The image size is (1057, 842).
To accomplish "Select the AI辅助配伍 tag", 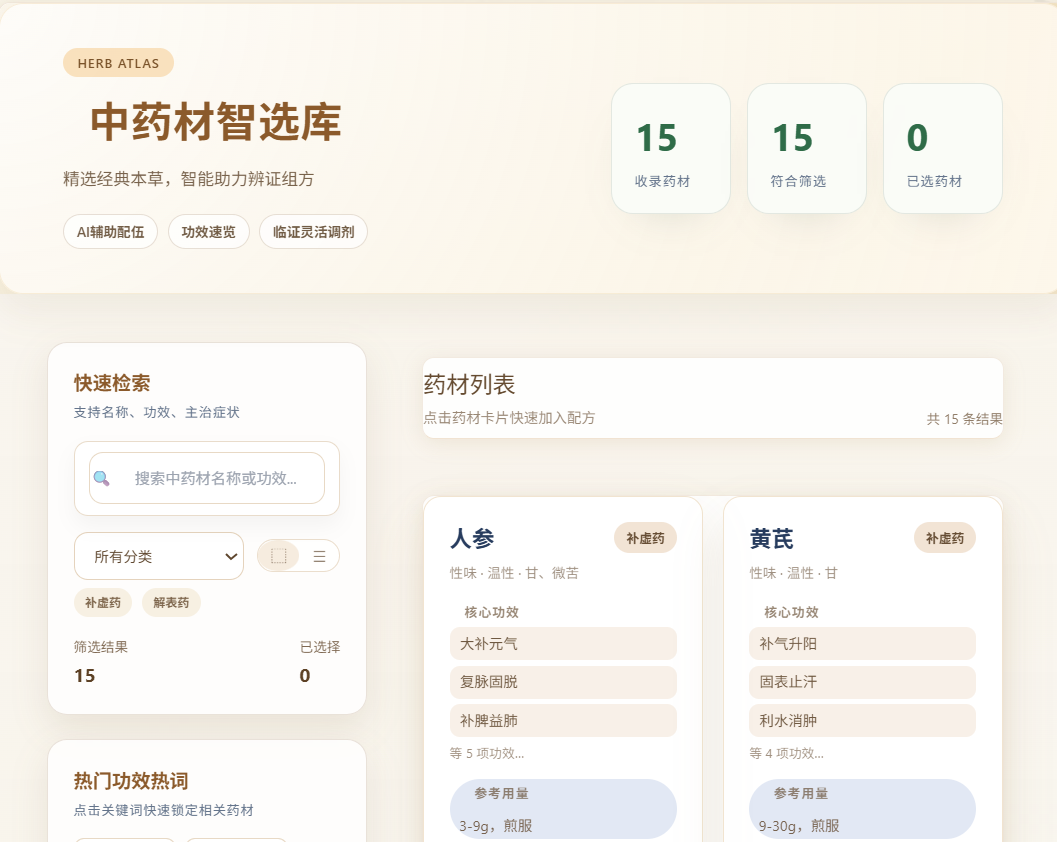I will pyautogui.click(x=110, y=232).
